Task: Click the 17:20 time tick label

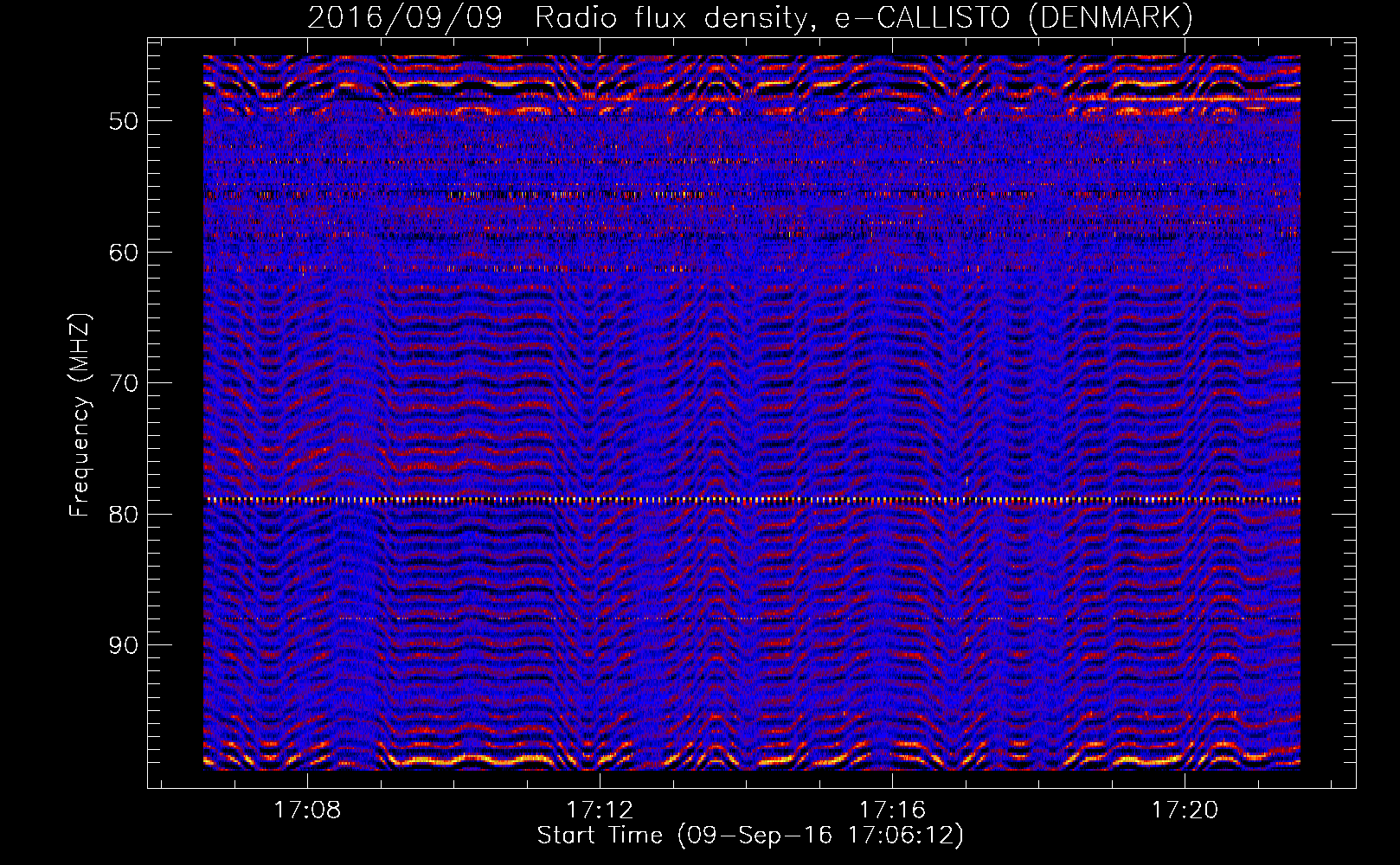Action: (1185, 811)
